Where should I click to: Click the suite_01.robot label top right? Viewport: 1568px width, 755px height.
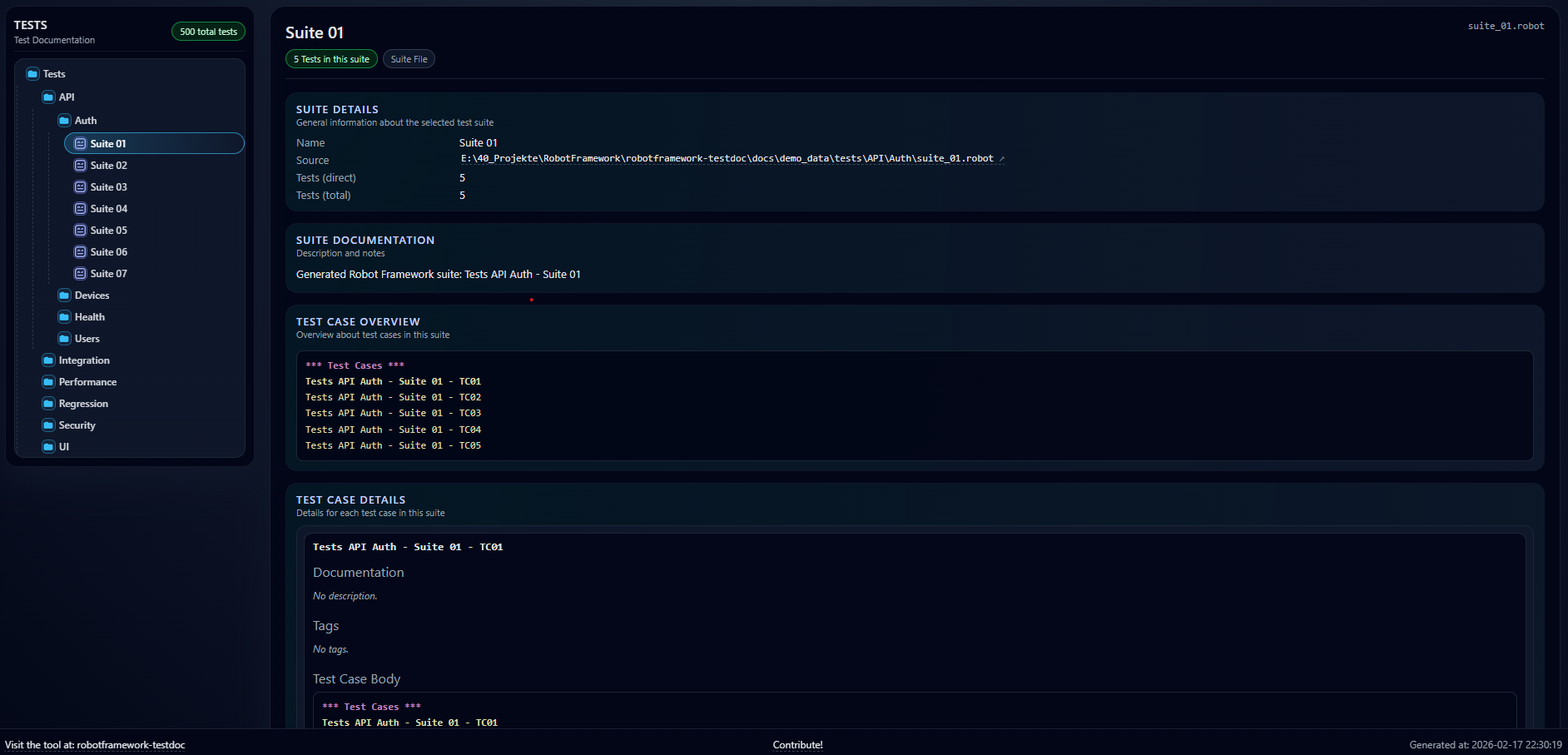1506,25
